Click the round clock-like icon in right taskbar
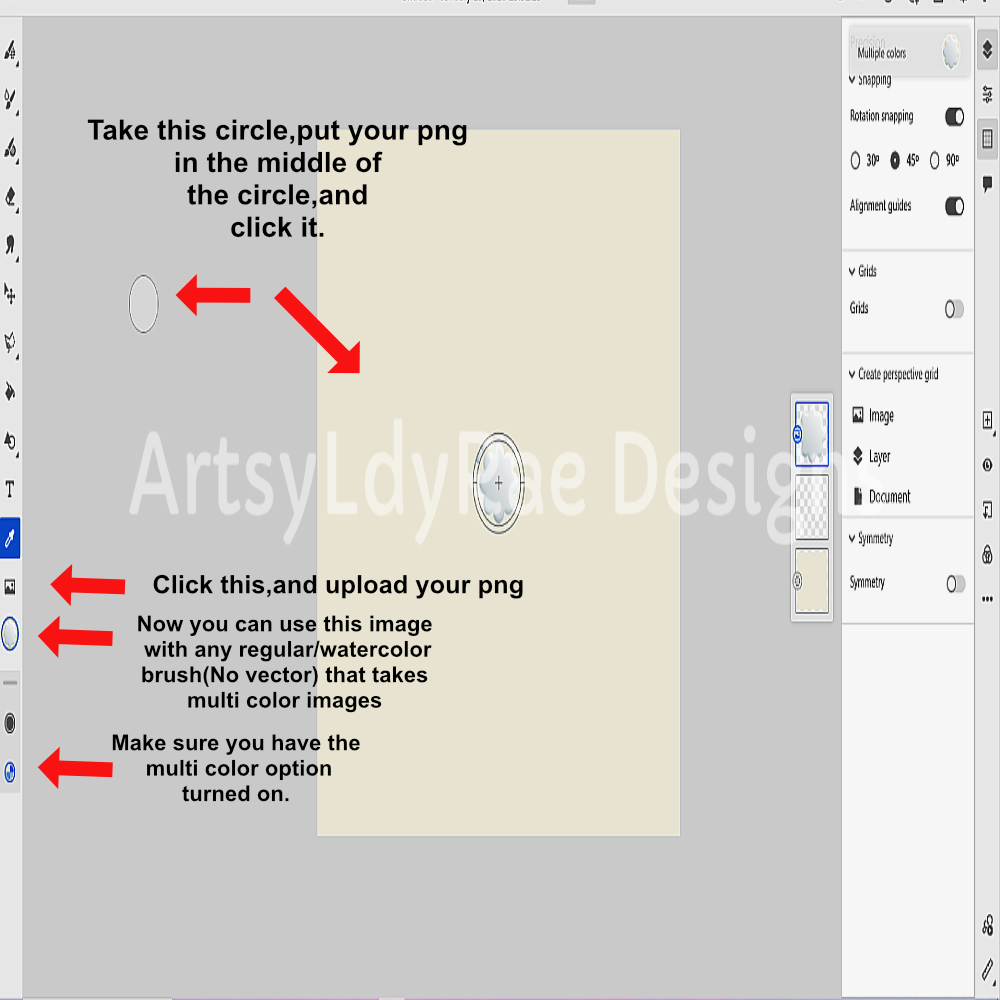Image resolution: width=1000 pixels, height=1000 pixels. coord(987,465)
